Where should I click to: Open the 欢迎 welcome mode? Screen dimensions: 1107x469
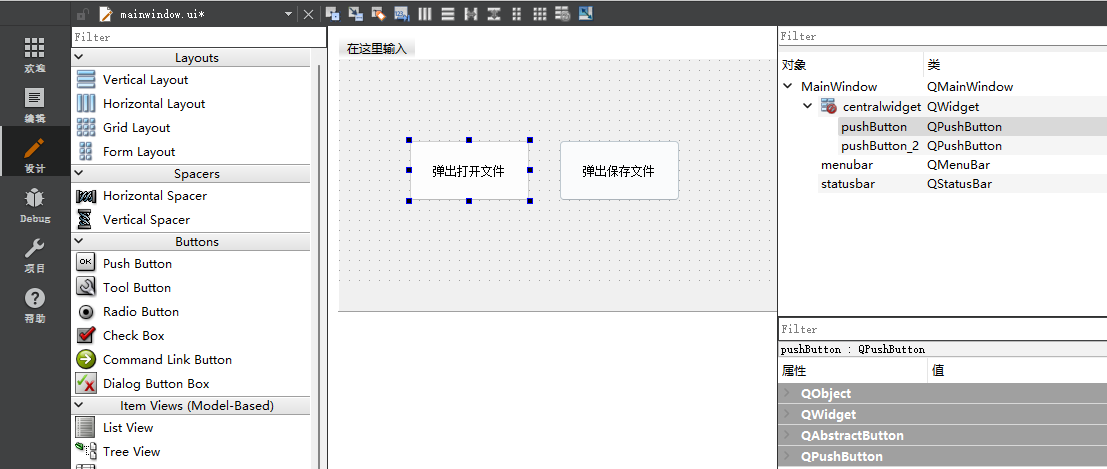click(x=35, y=55)
